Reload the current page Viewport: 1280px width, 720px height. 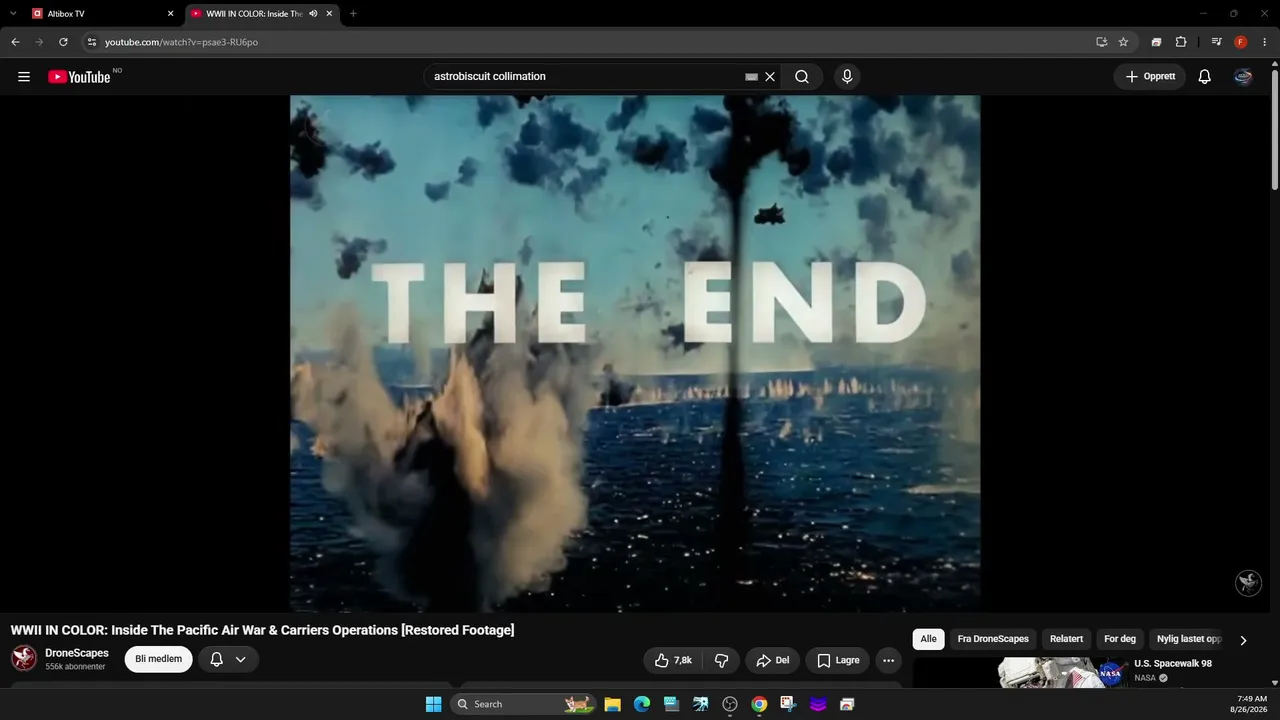[x=63, y=42]
